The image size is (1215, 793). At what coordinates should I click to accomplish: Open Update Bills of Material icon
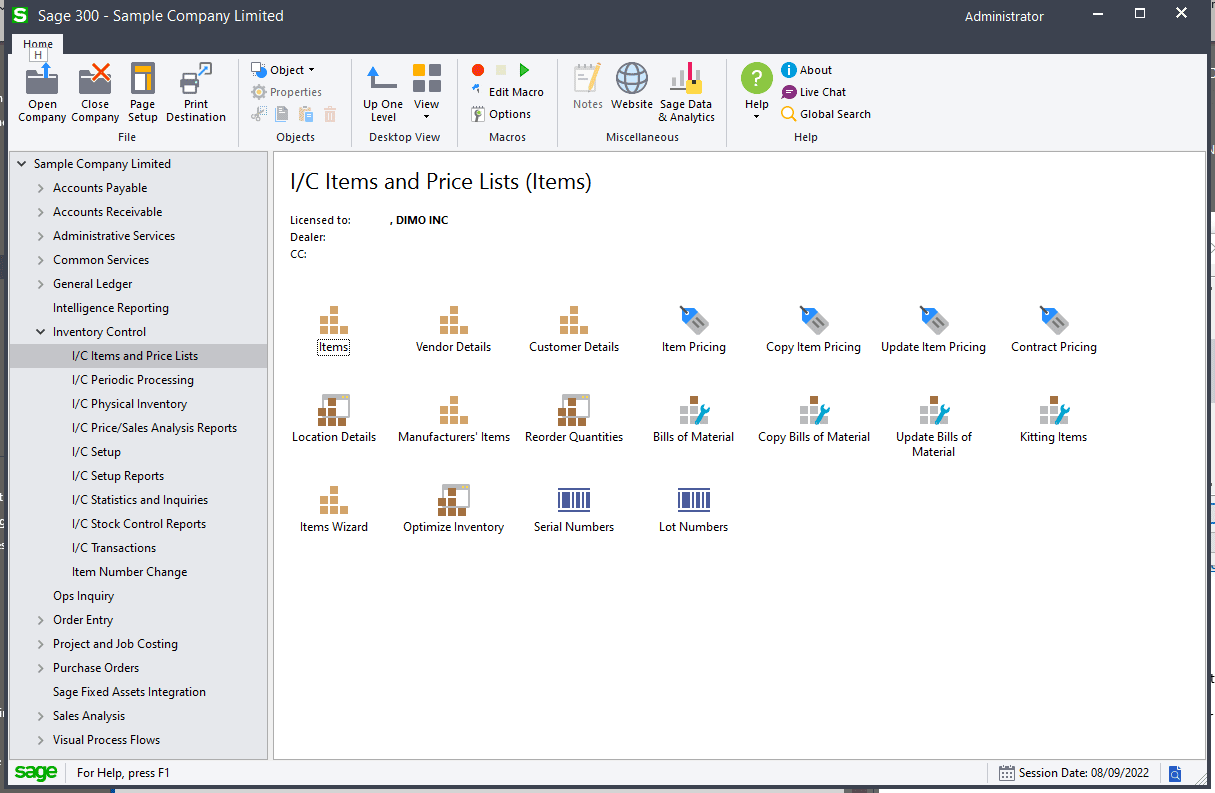tap(934, 411)
